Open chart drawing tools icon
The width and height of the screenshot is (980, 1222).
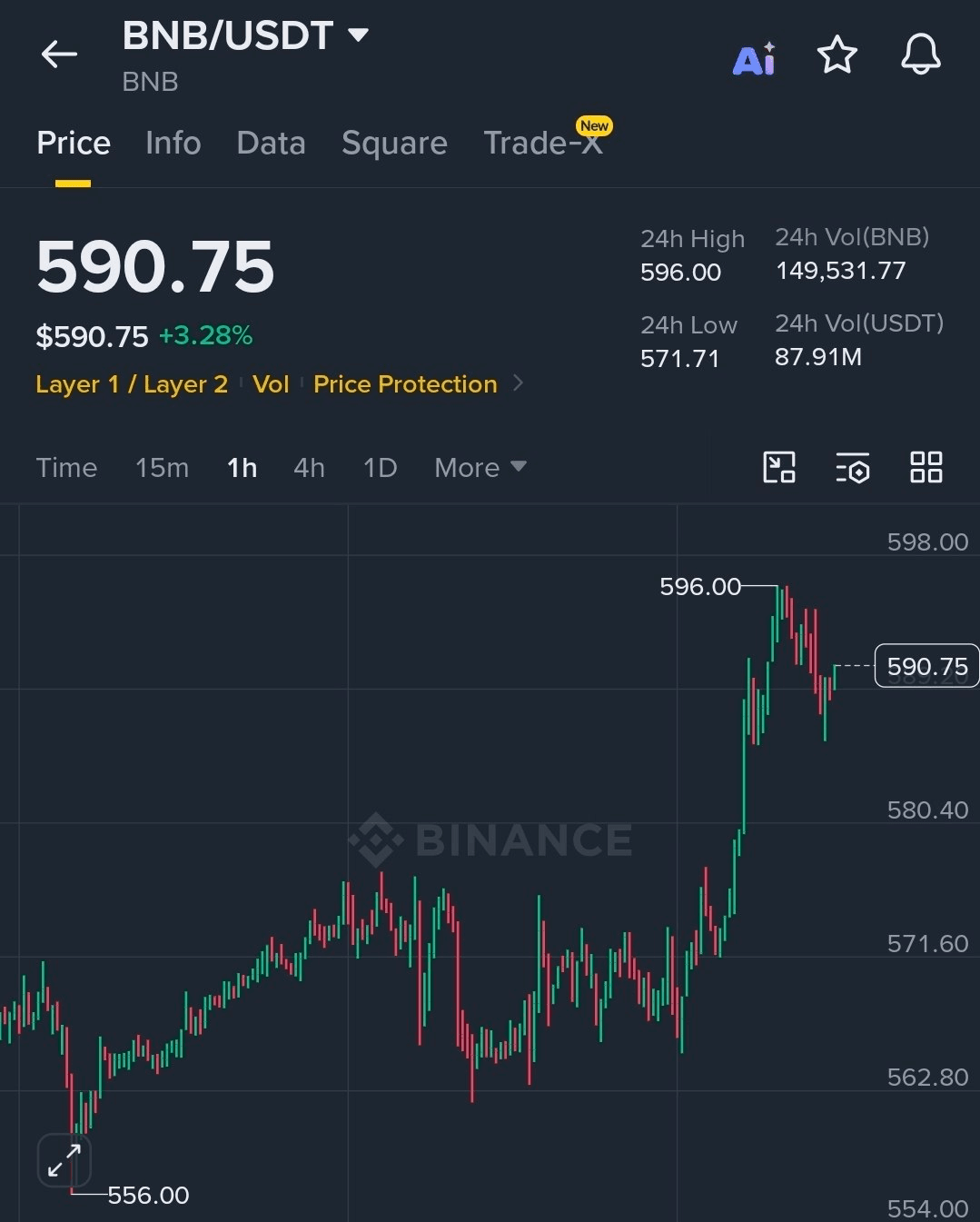click(779, 467)
